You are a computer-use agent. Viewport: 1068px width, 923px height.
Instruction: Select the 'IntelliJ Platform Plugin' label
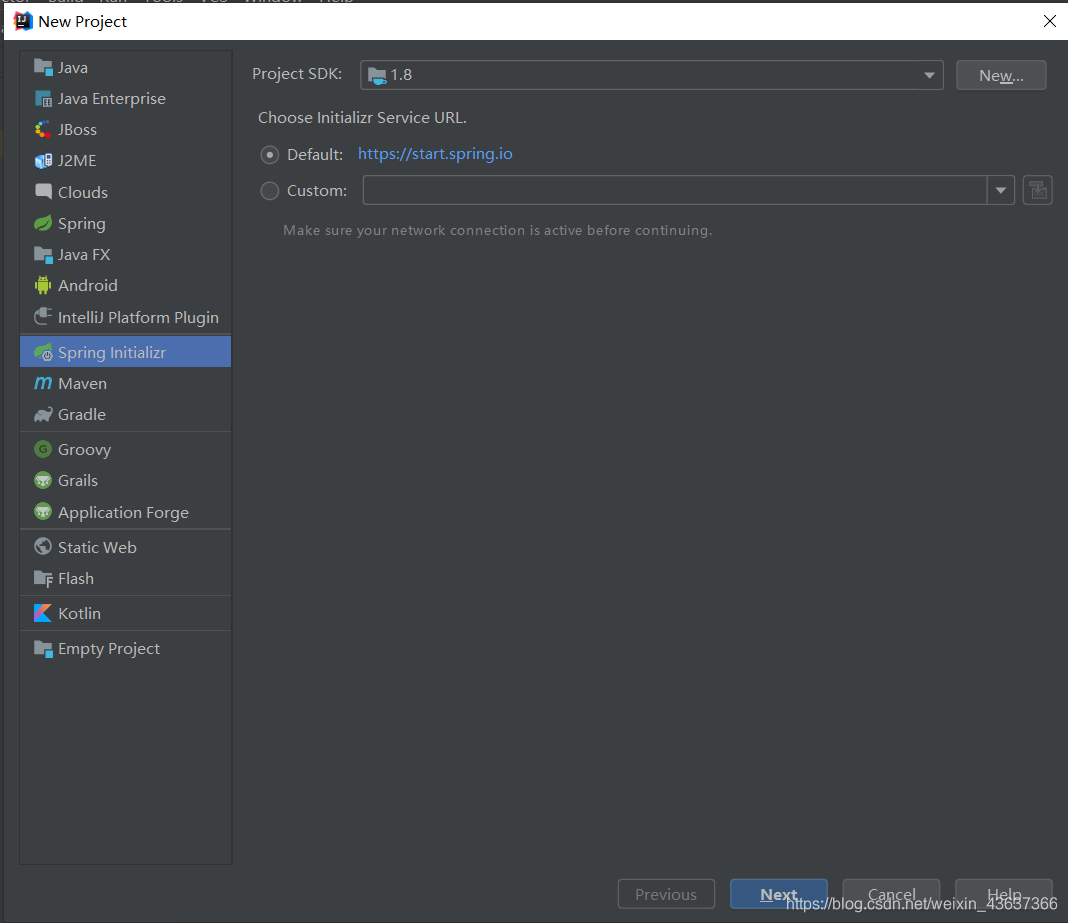tap(138, 317)
